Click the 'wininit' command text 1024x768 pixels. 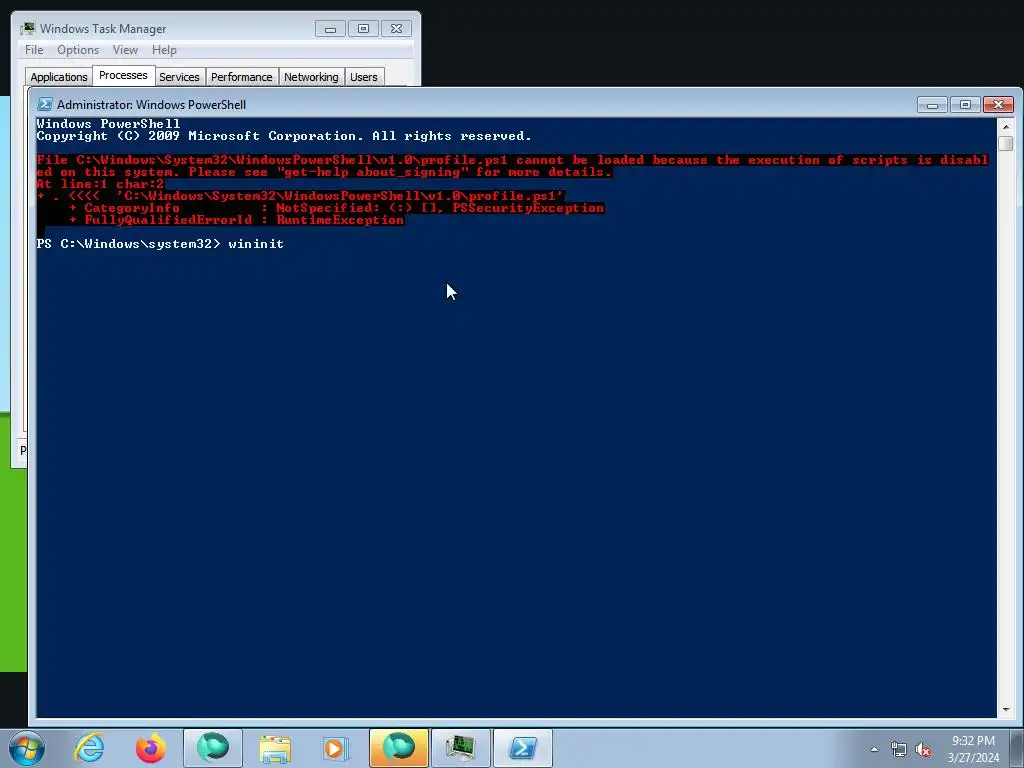point(256,244)
